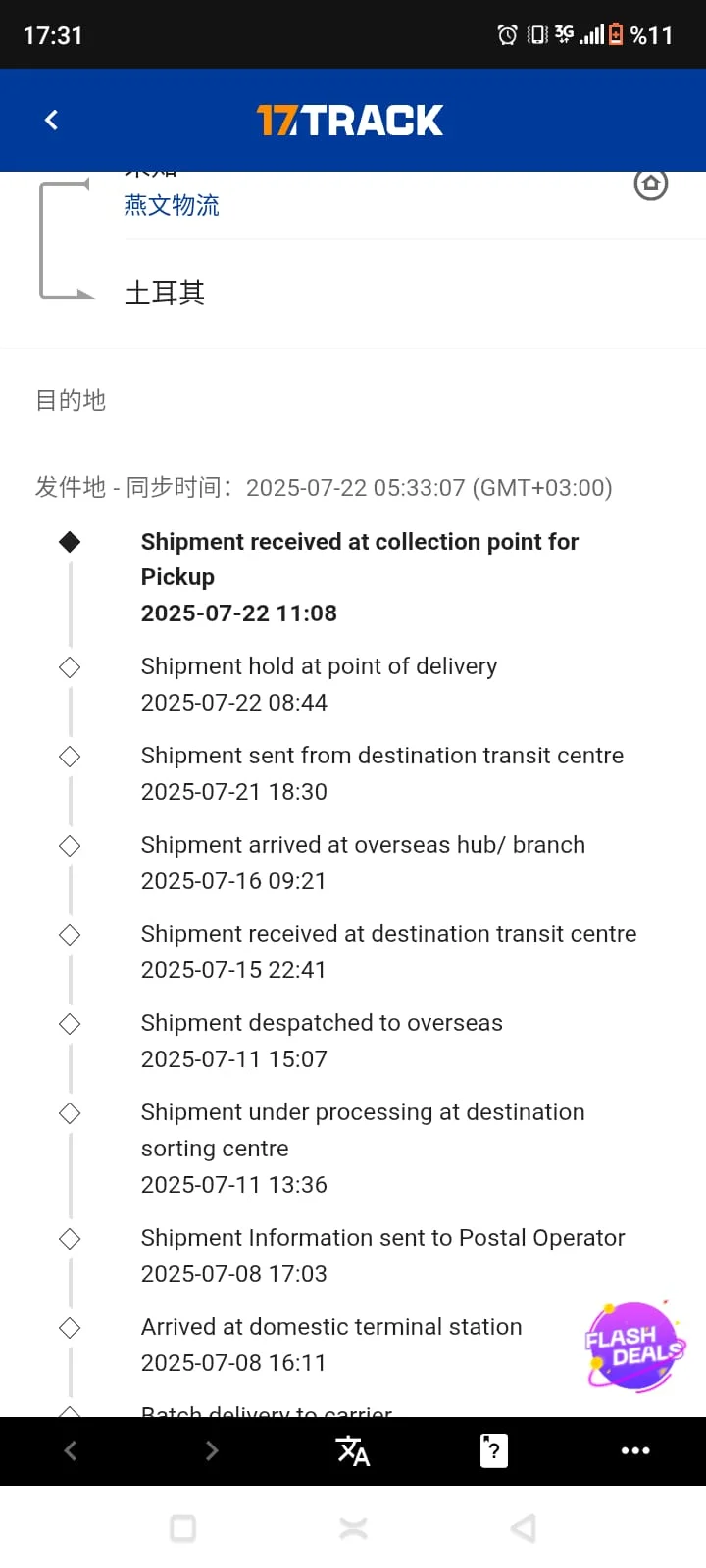Tap the help question mark icon
This screenshot has height=1568, width=706.
pos(494,1450)
